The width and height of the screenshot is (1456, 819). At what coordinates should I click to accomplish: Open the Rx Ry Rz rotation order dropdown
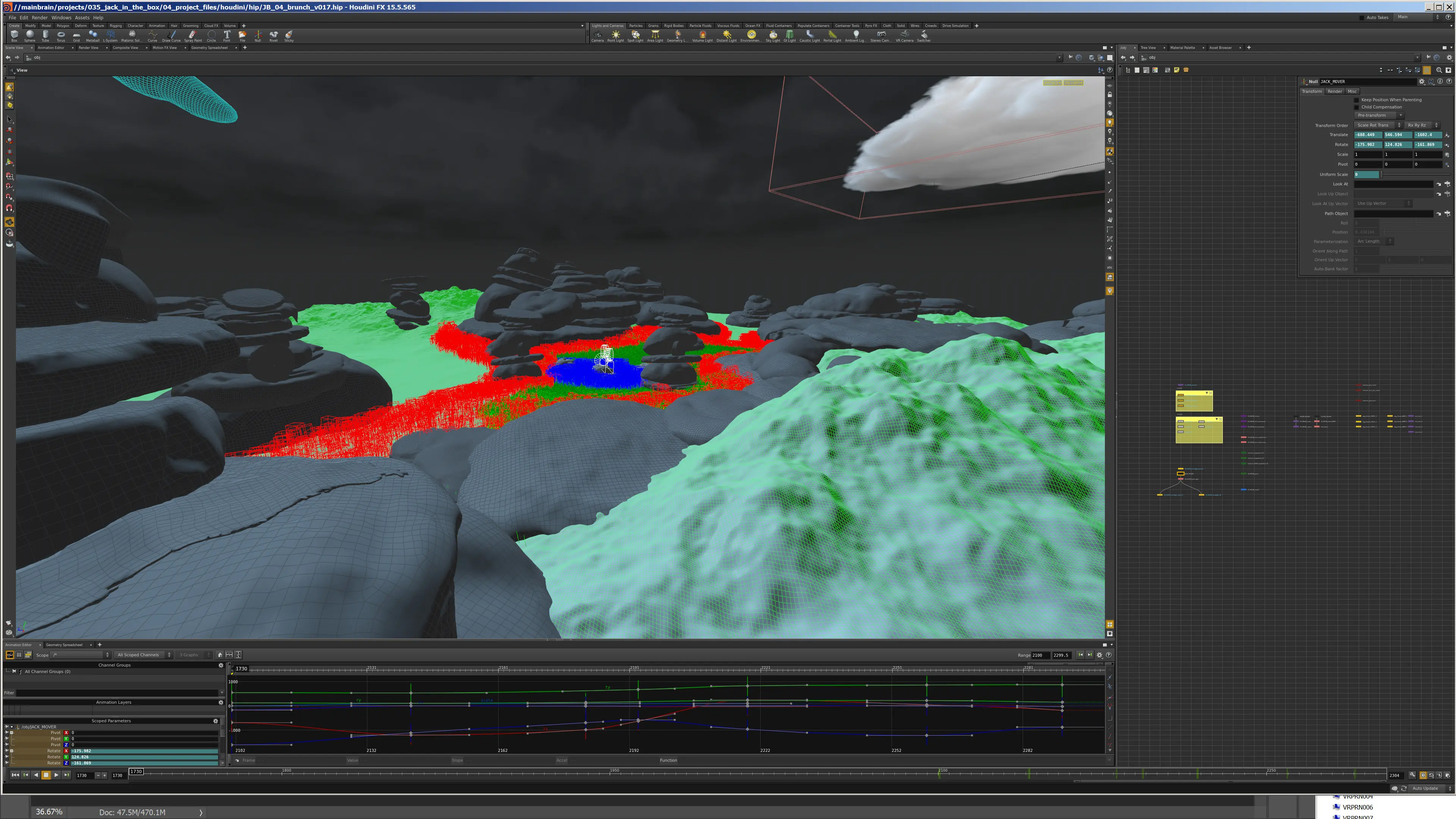(1422, 126)
